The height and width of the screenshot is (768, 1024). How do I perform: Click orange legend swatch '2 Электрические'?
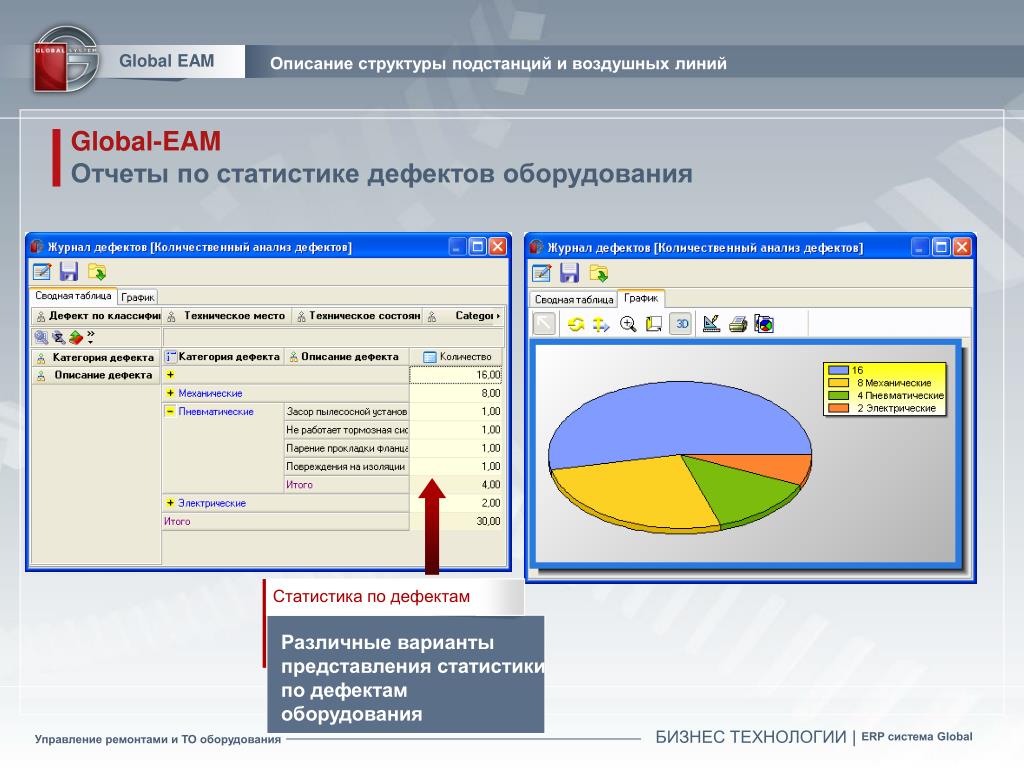click(838, 408)
